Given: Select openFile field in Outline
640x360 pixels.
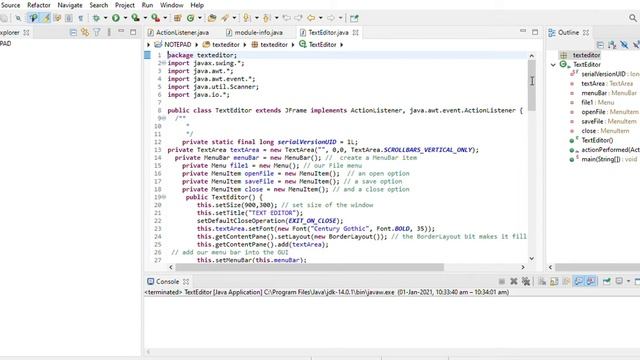Looking at the screenshot, I should point(604,112).
